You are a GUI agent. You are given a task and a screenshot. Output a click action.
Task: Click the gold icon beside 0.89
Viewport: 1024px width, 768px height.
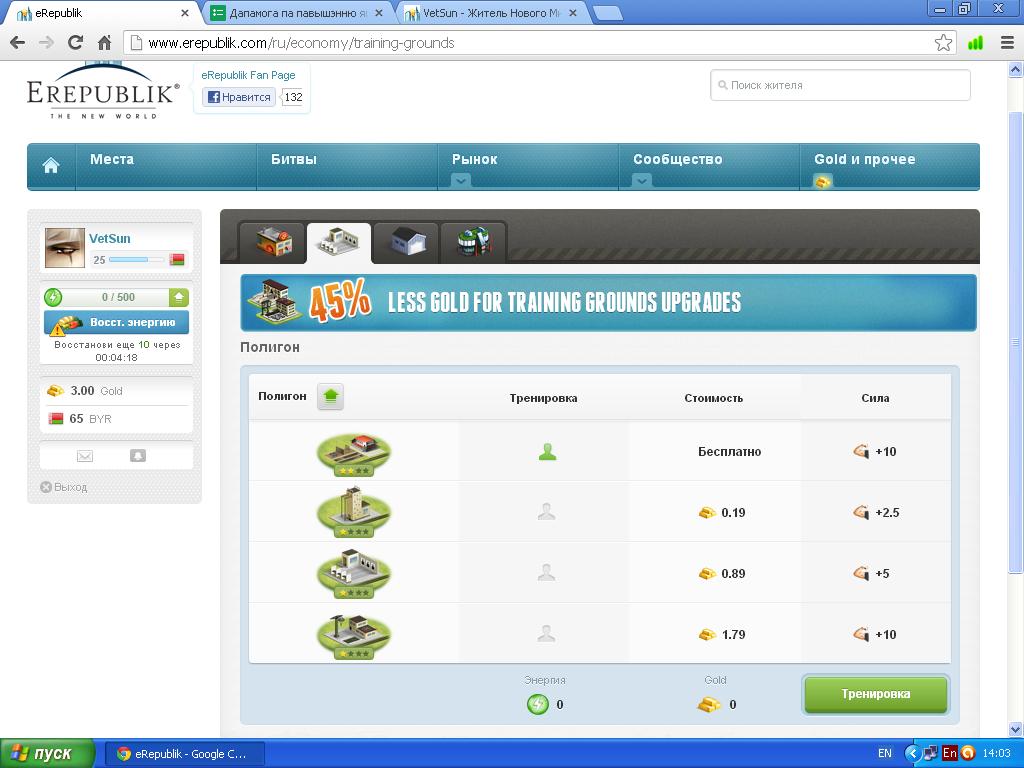pyautogui.click(x=707, y=573)
